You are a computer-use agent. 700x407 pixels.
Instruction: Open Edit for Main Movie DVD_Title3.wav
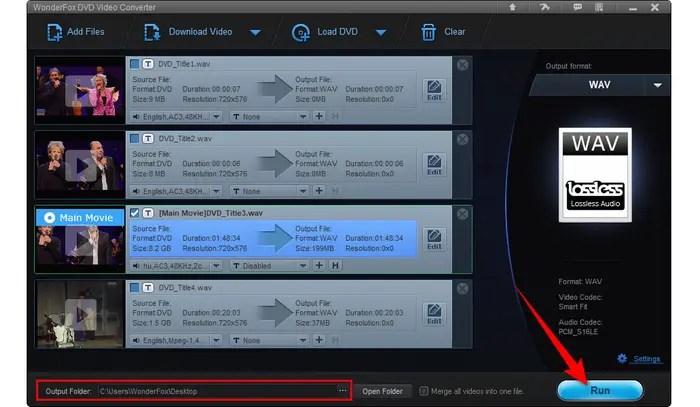tap(434, 239)
